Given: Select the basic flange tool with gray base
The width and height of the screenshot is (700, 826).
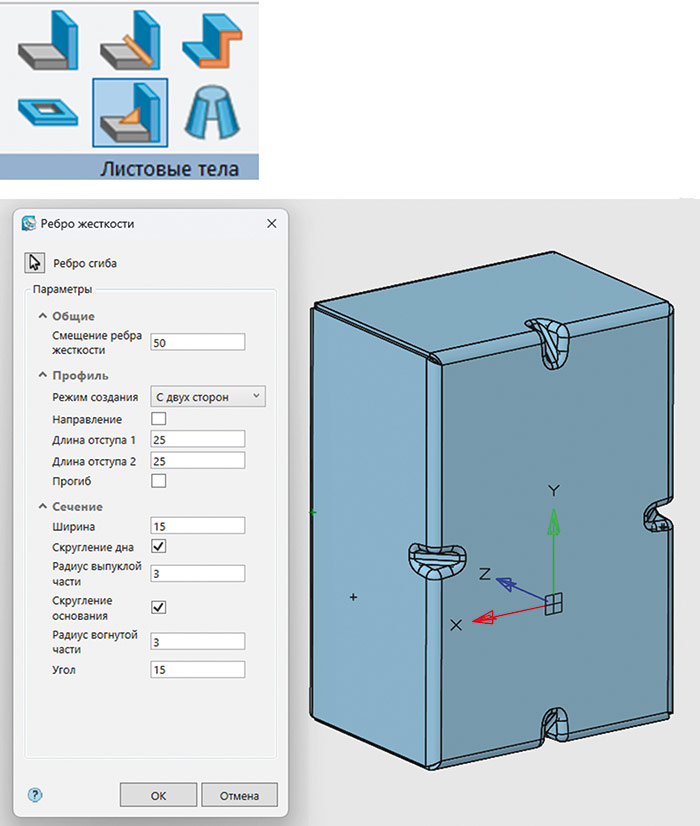Looking at the screenshot, I should (x=47, y=40).
